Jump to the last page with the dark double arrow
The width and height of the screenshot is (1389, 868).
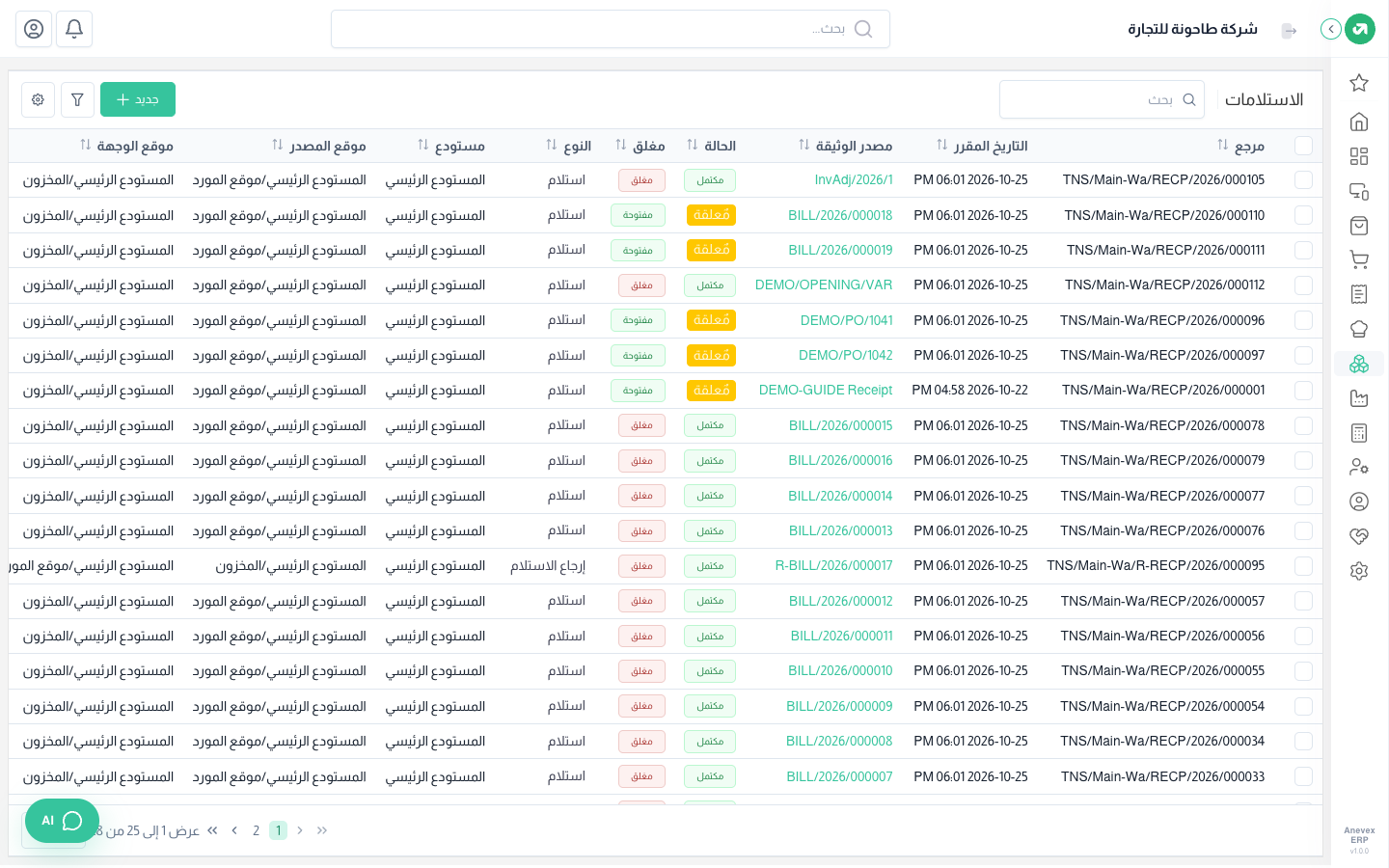[x=212, y=830]
